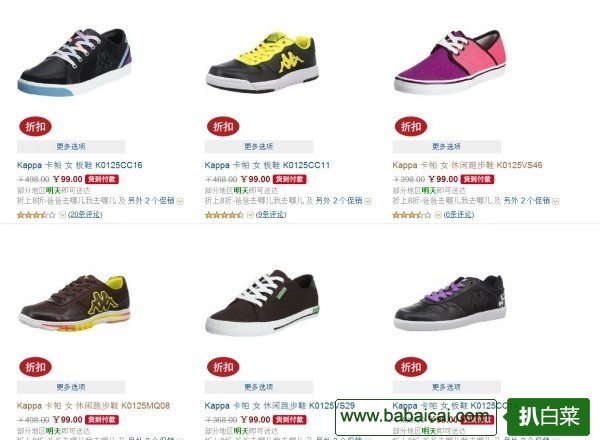The image size is (600, 440).
Task: Open 更多选项 for K0125CC16 shoe
Action: click(x=71, y=147)
